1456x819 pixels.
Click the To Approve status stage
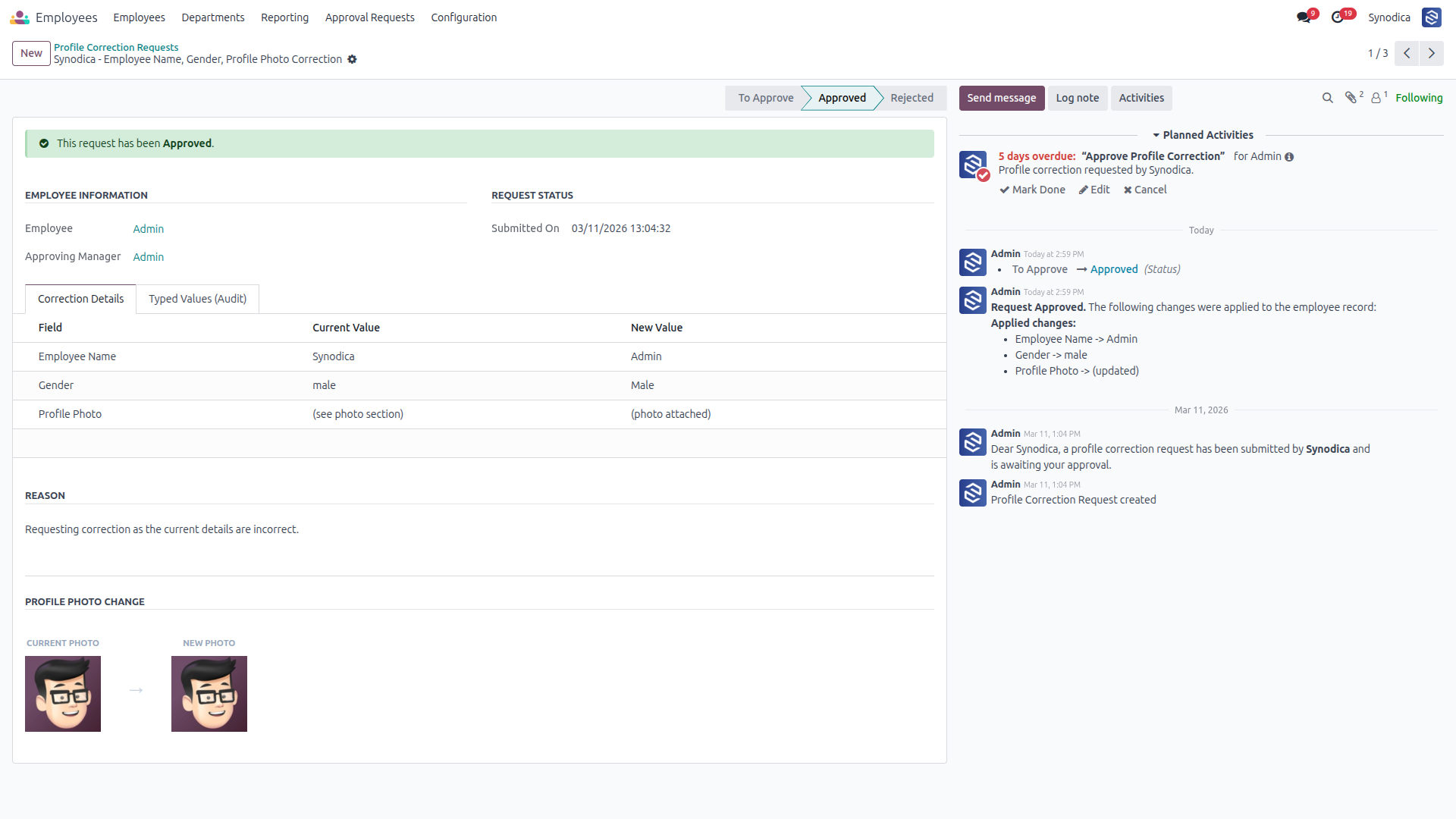tap(765, 98)
